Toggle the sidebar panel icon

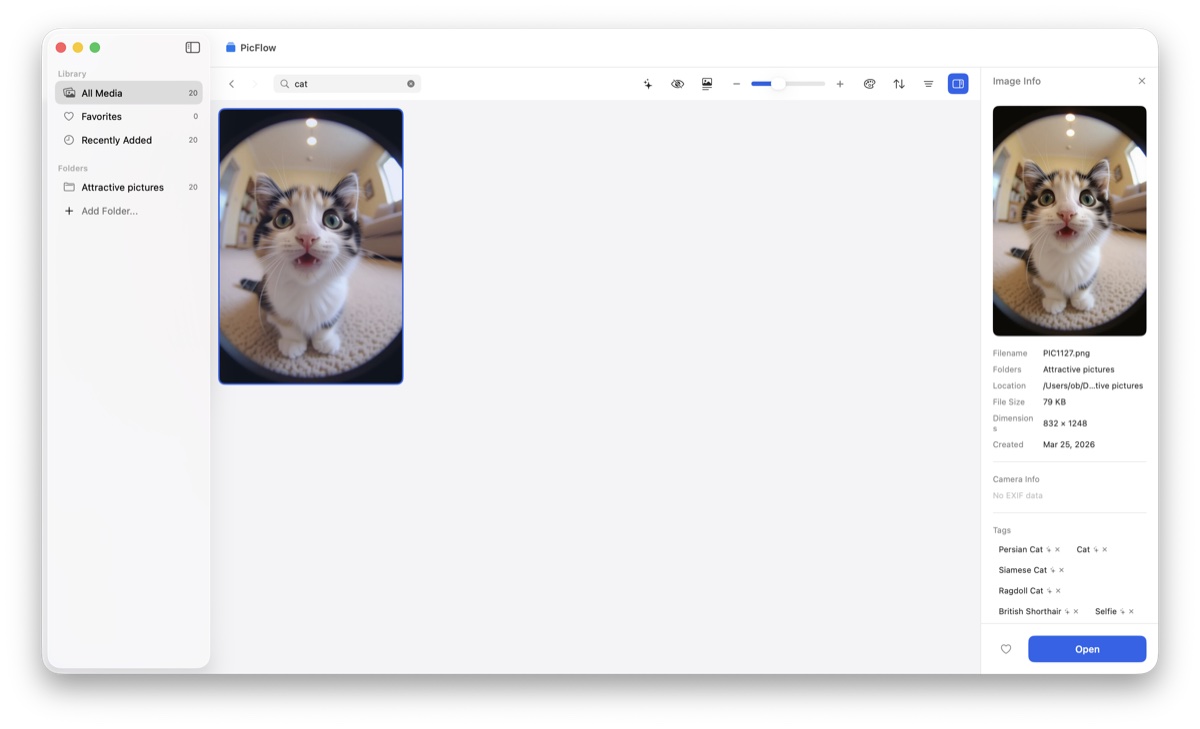point(193,48)
